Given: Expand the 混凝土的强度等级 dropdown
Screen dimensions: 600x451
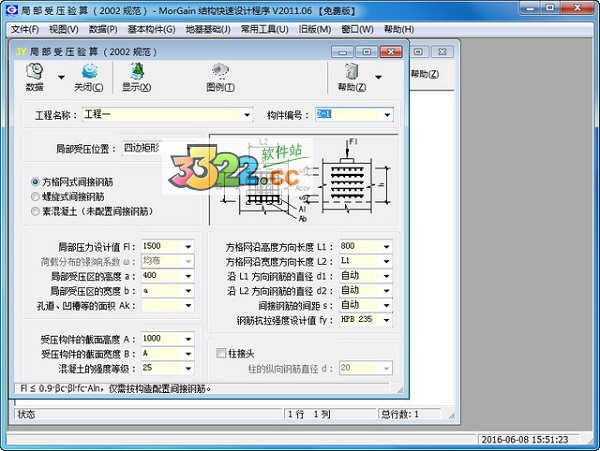Looking at the screenshot, I should click(188, 368).
